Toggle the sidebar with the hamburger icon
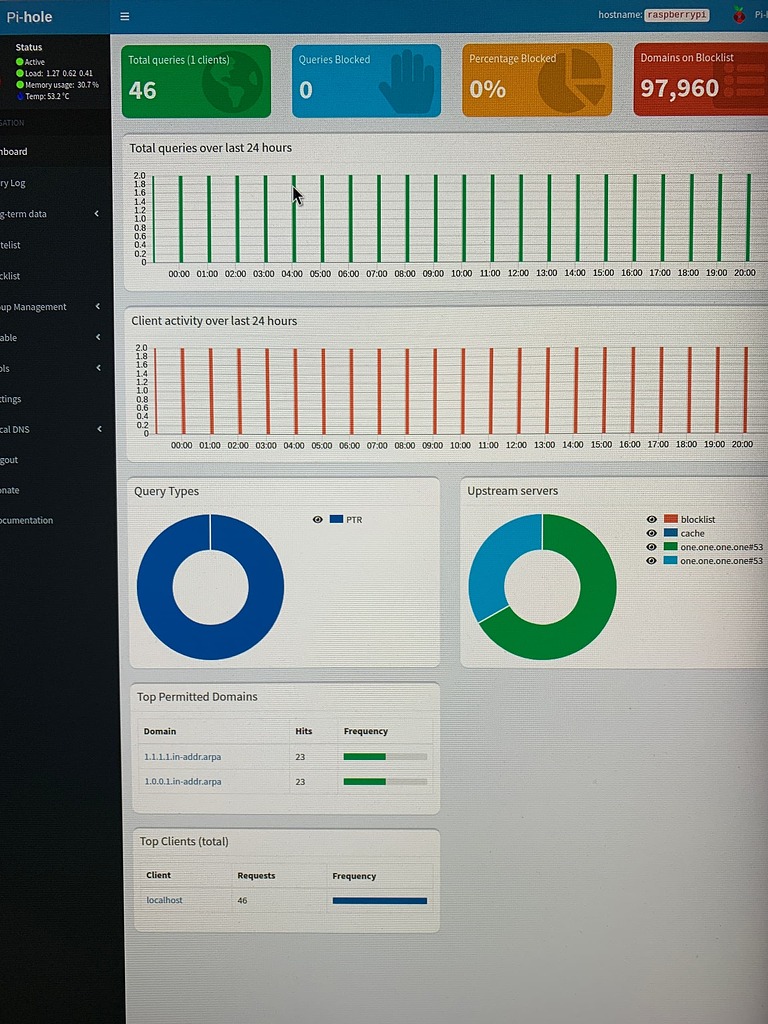 (x=125, y=16)
